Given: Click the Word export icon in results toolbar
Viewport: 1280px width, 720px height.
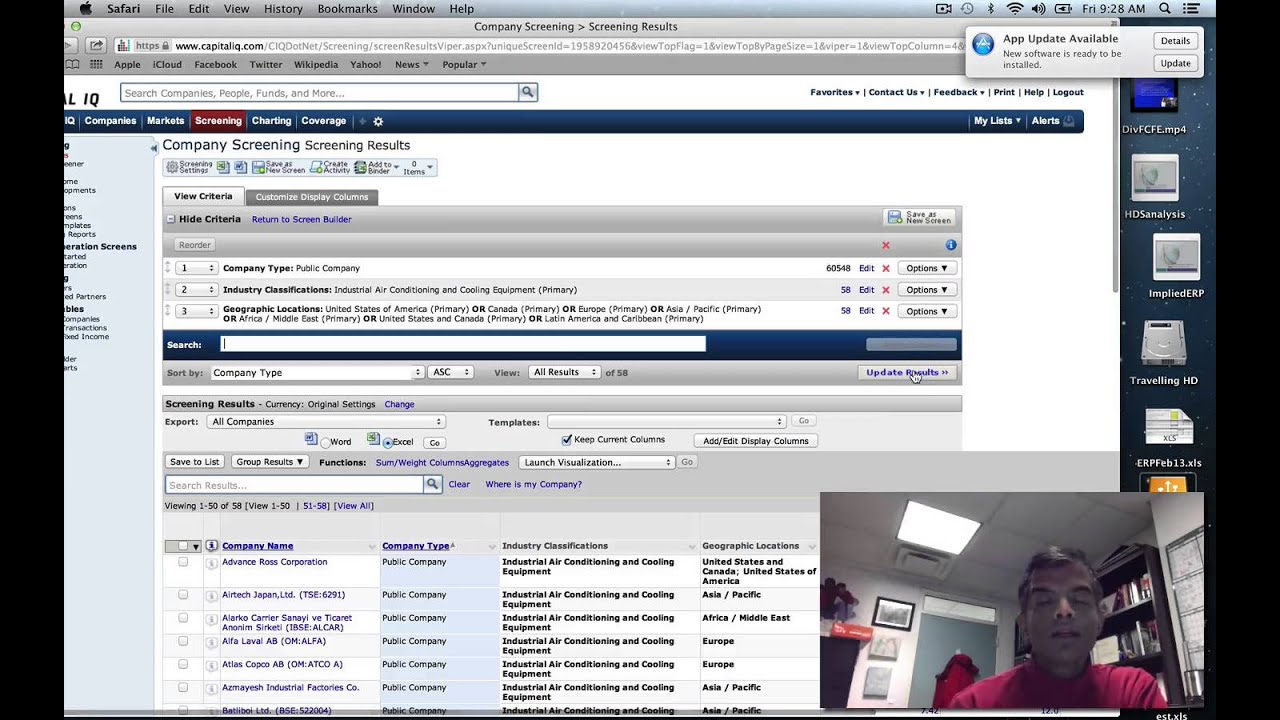Looking at the screenshot, I should (x=241, y=167).
